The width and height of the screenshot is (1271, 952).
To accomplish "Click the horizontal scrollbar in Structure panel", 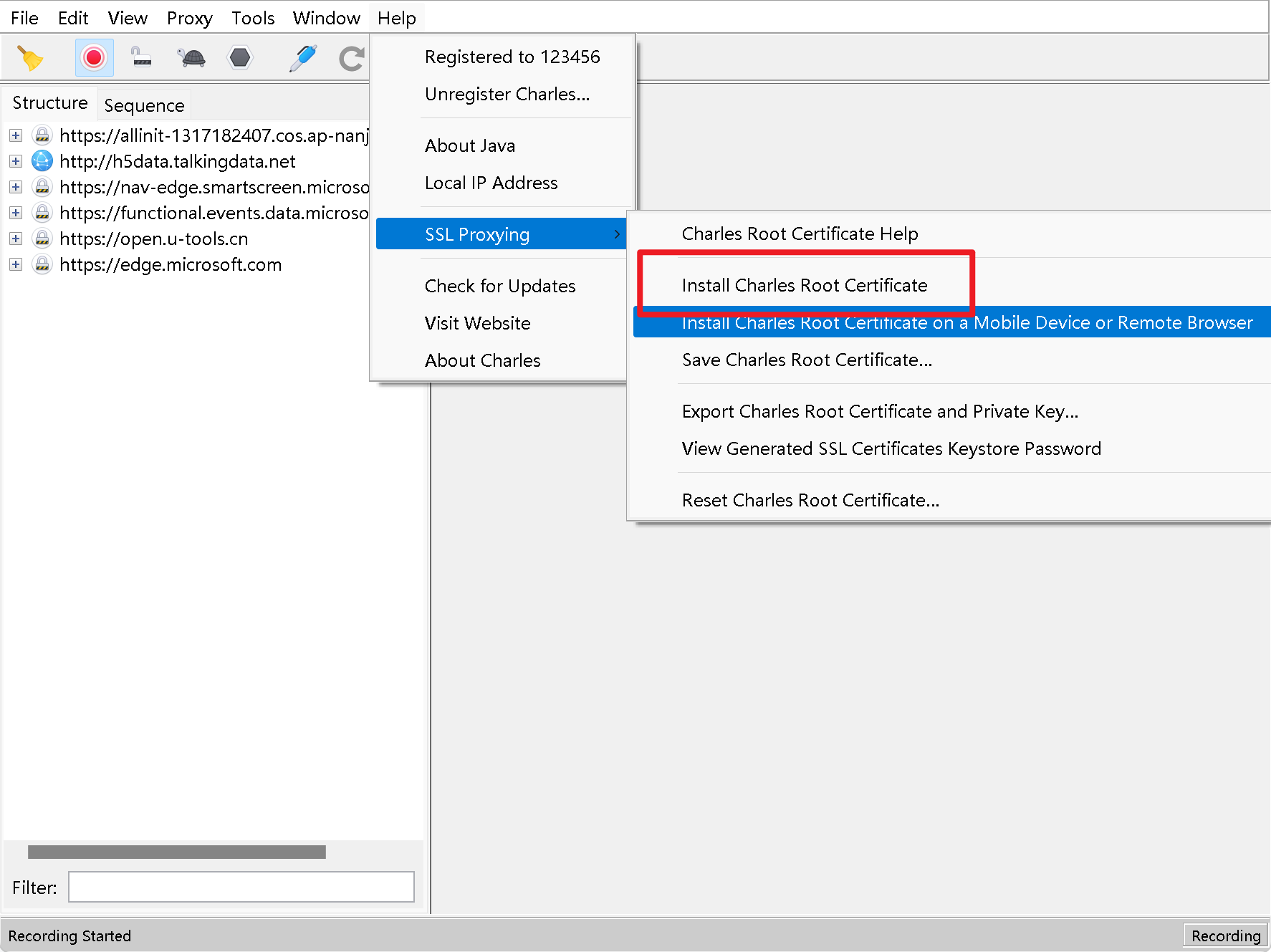I will 177,852.
